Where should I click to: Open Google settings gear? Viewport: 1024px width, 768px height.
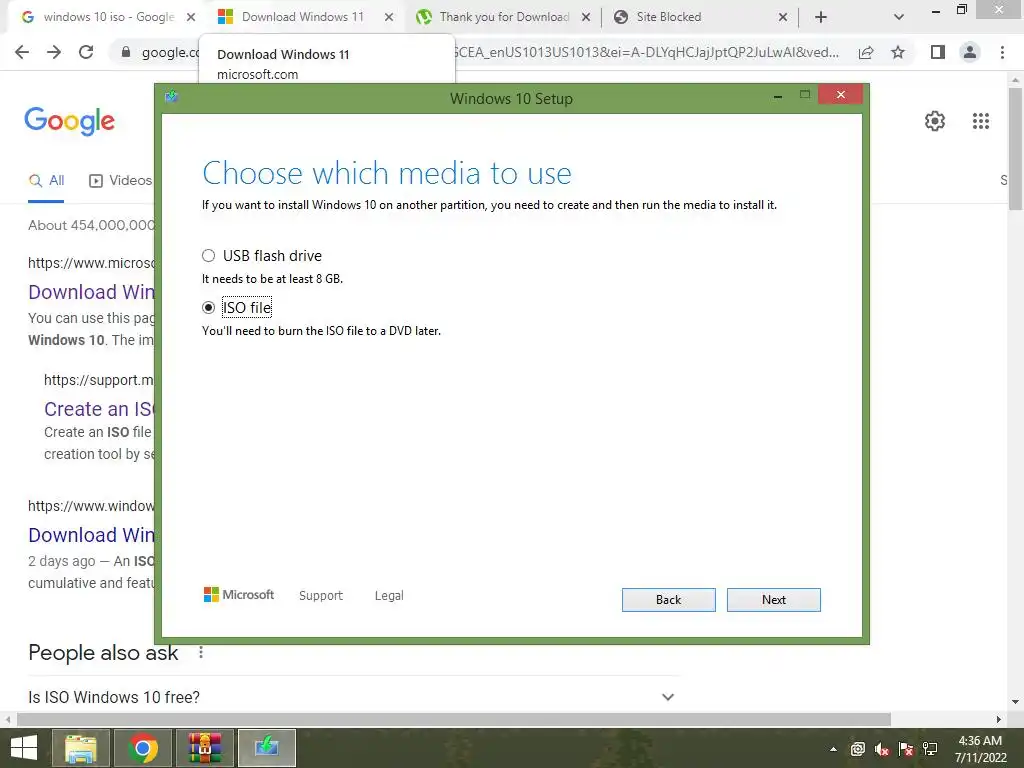pos(935,121)
